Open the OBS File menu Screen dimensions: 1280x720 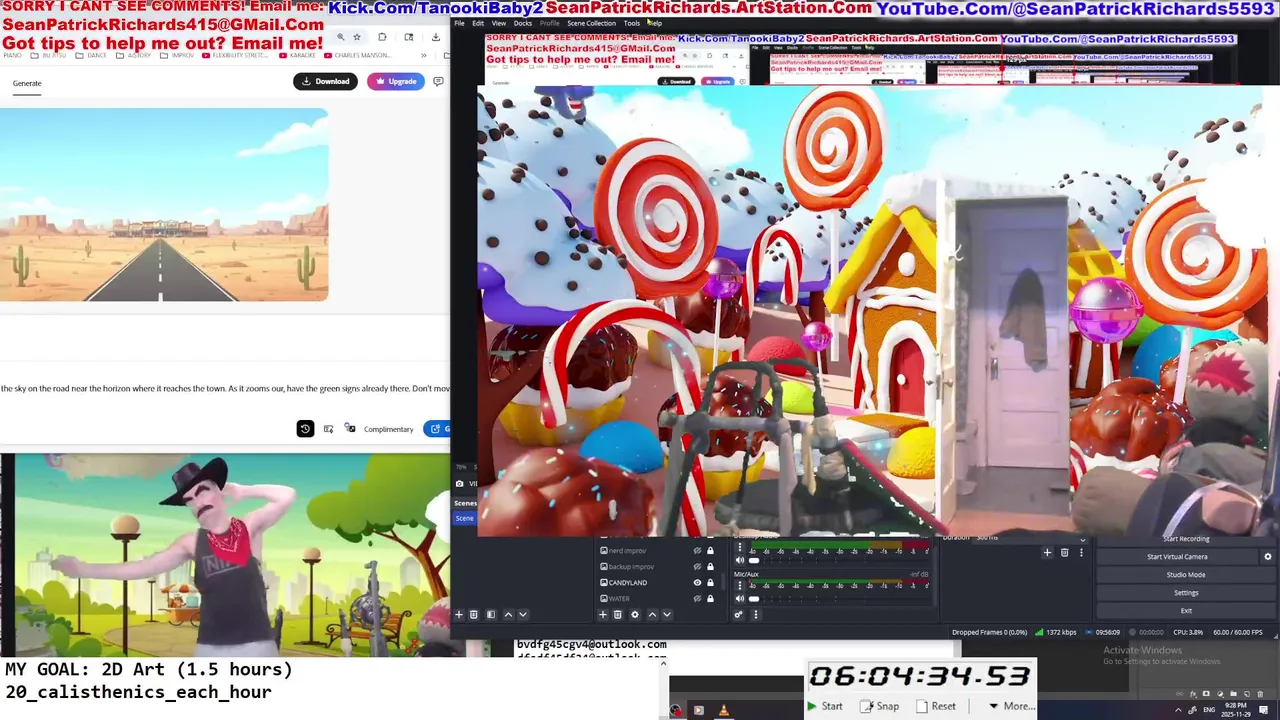click(460, 23)
